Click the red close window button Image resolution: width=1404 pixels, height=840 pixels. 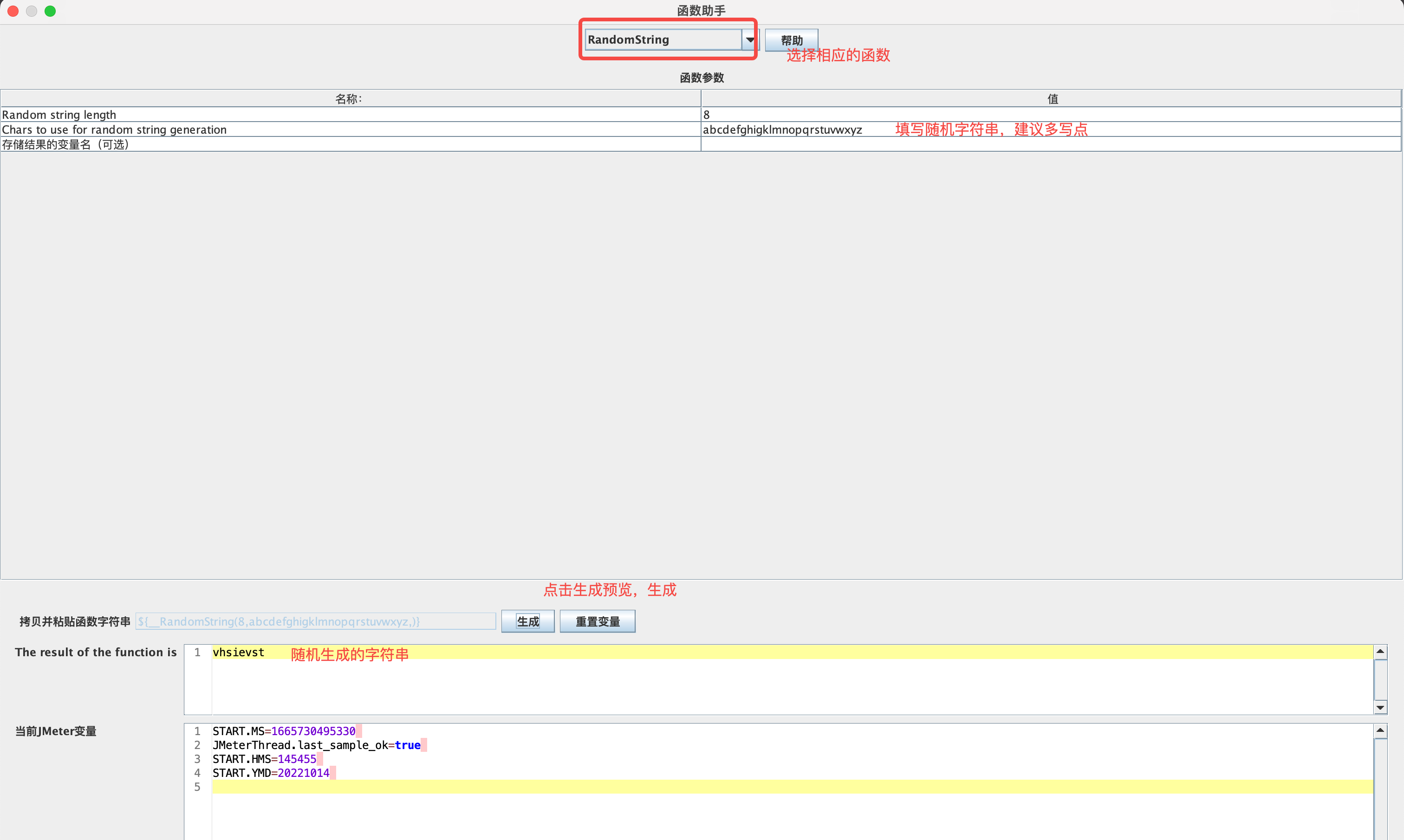(x=13, y=11)
